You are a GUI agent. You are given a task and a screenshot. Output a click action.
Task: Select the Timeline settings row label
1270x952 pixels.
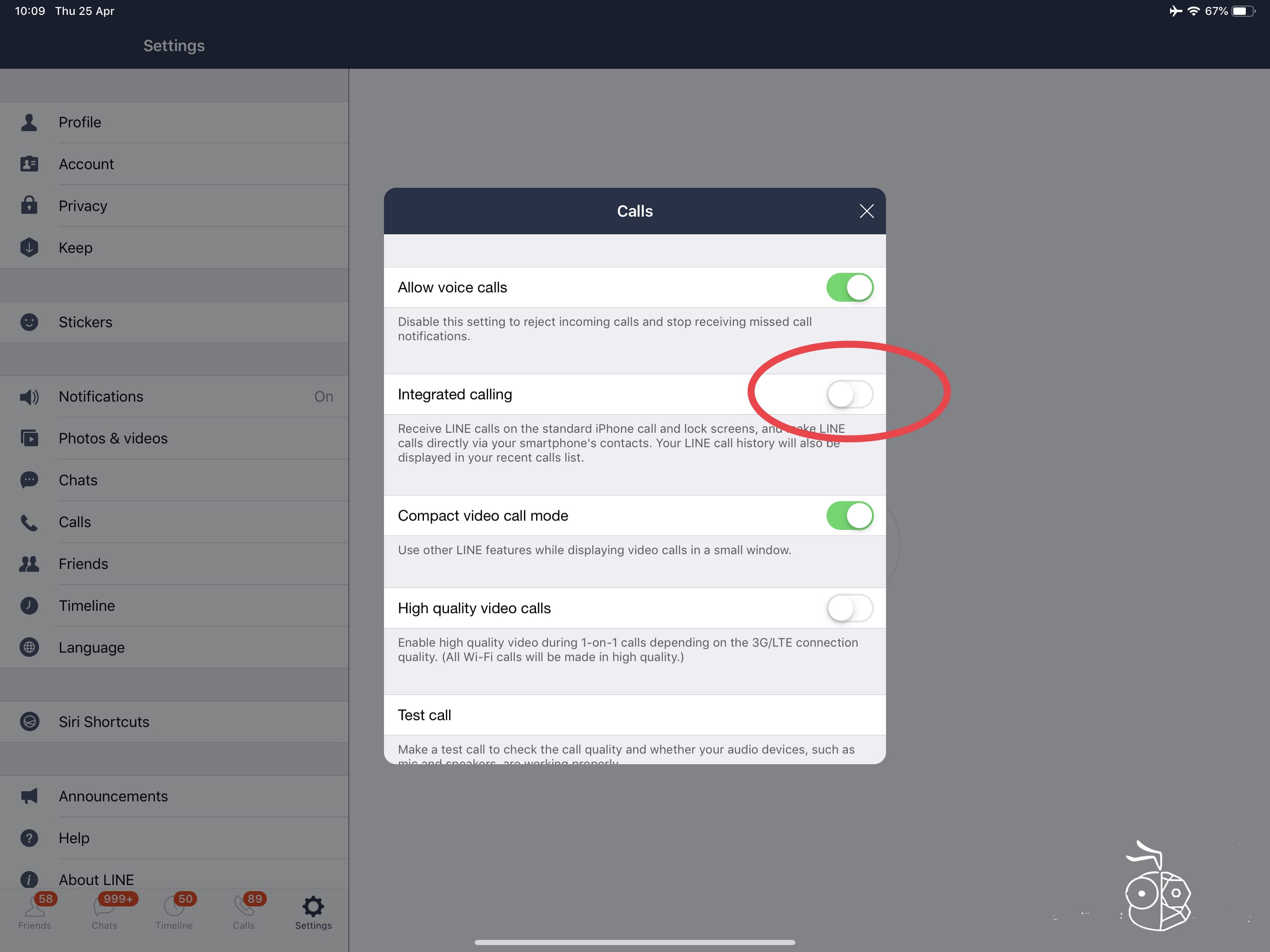86,606
